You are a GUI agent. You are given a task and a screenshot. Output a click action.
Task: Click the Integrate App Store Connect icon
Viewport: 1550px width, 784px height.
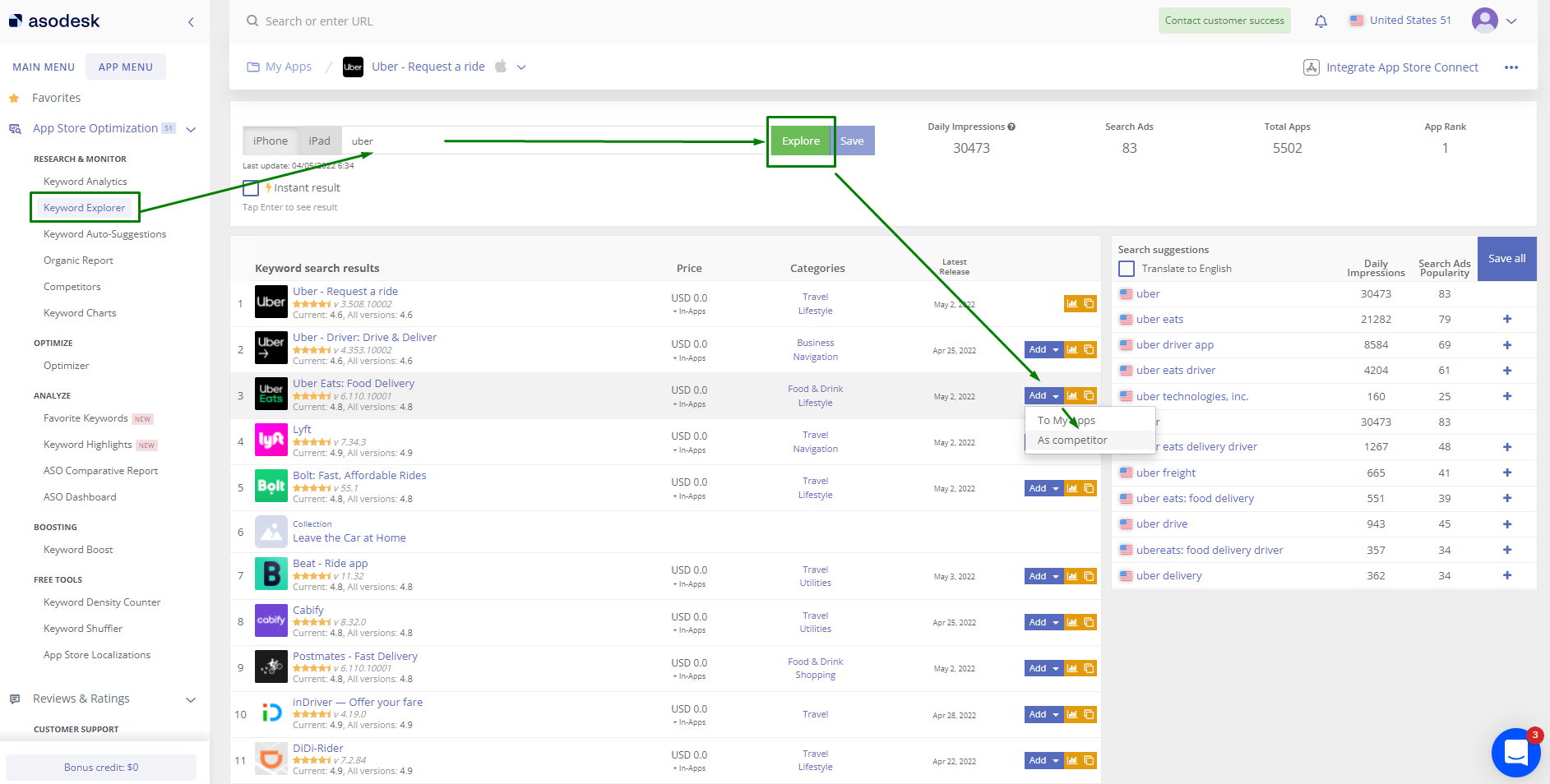pos(1312,67)
